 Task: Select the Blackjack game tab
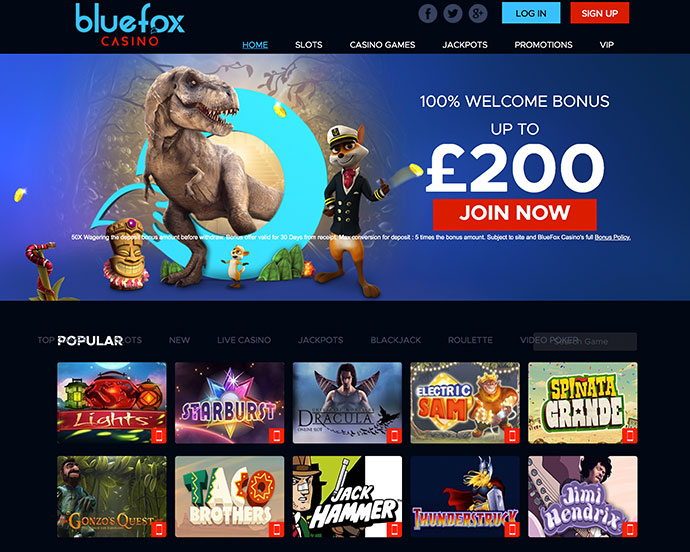click(x=396, y=340)
